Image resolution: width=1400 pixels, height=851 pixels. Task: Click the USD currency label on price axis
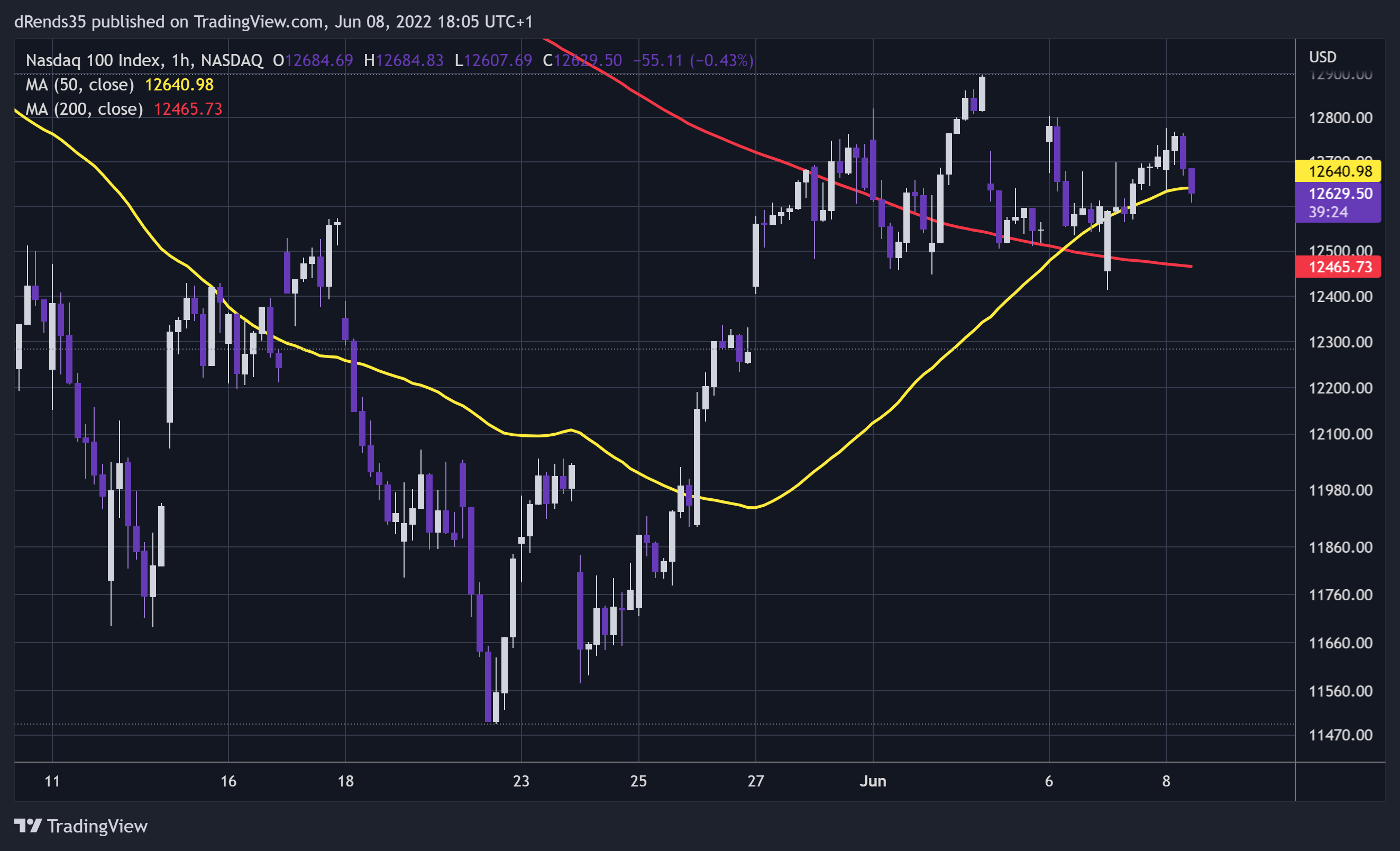(1322, 57)
